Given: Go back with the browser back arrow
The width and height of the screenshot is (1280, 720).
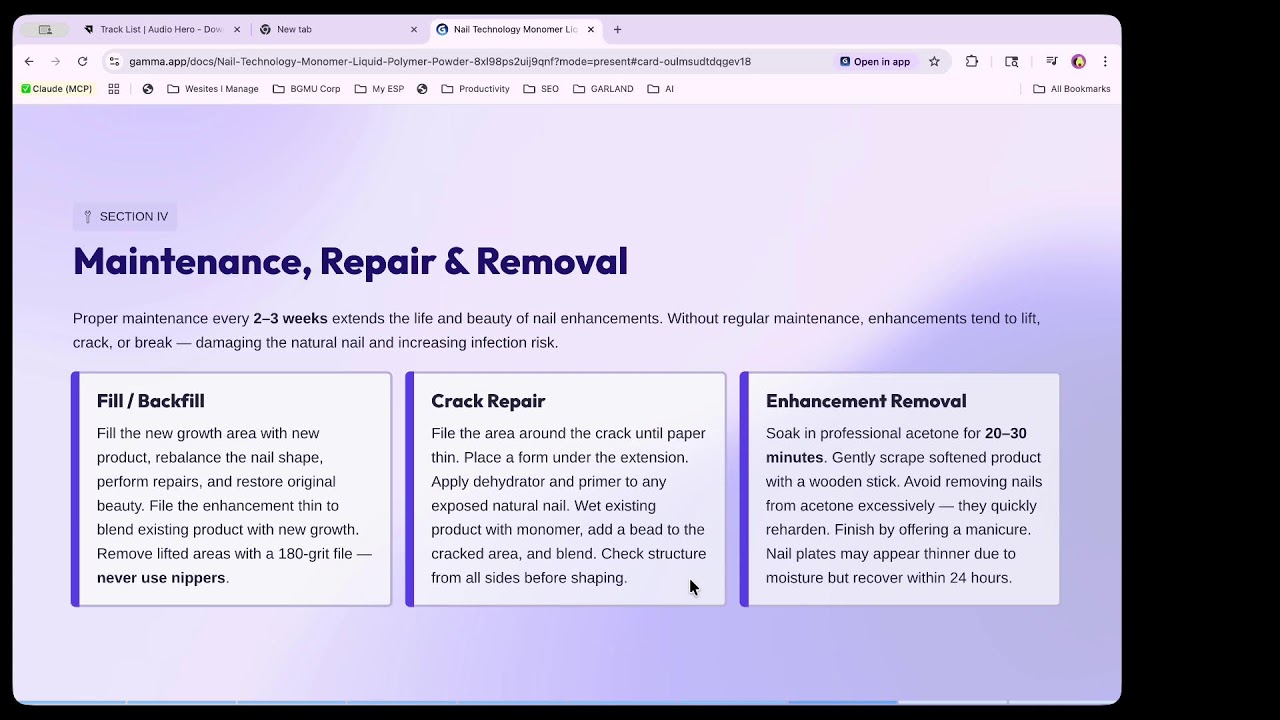Looking at the screenshot, I should (x=29, y=61).
